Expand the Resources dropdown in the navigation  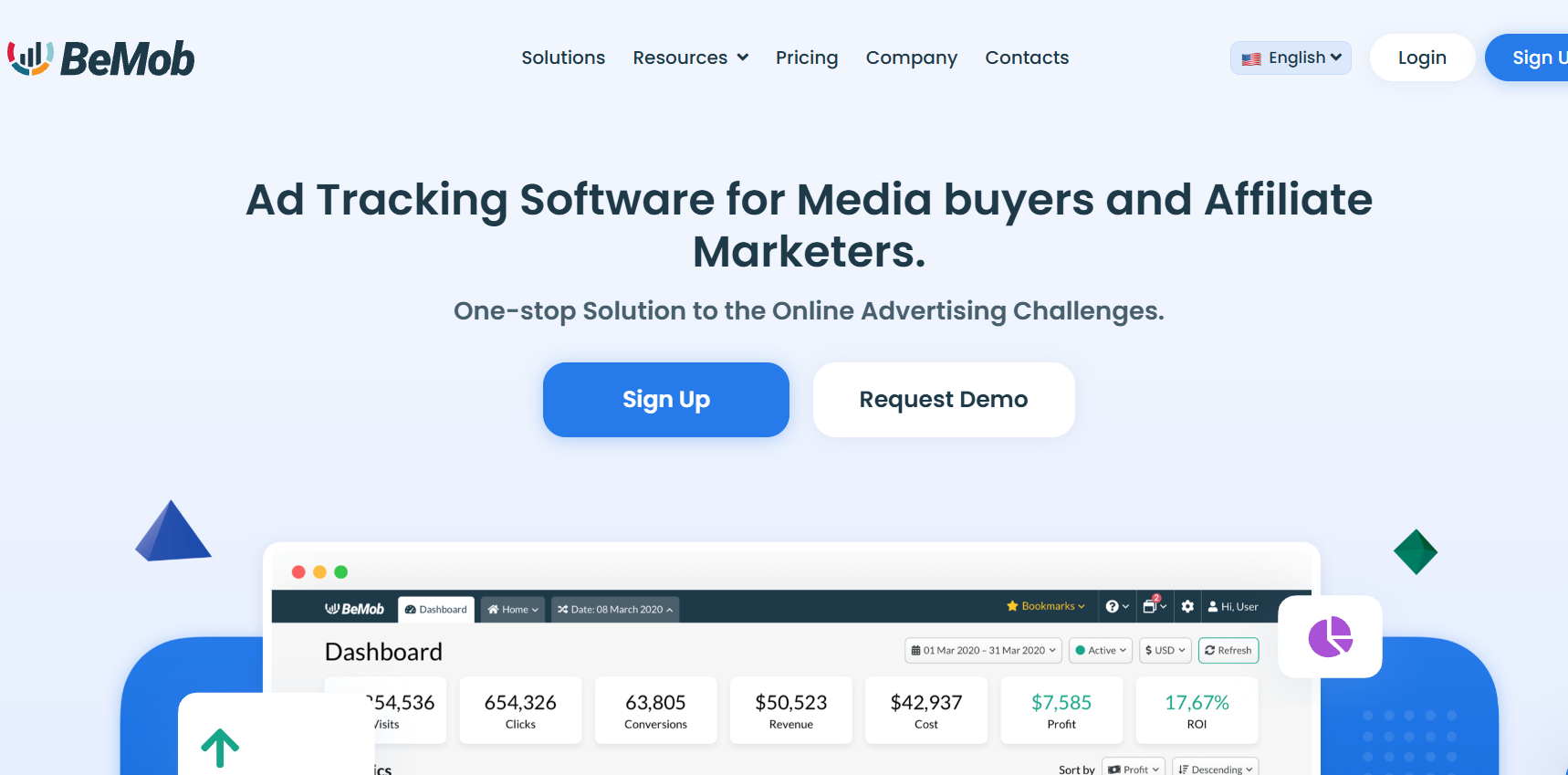[x=691, y=58]
